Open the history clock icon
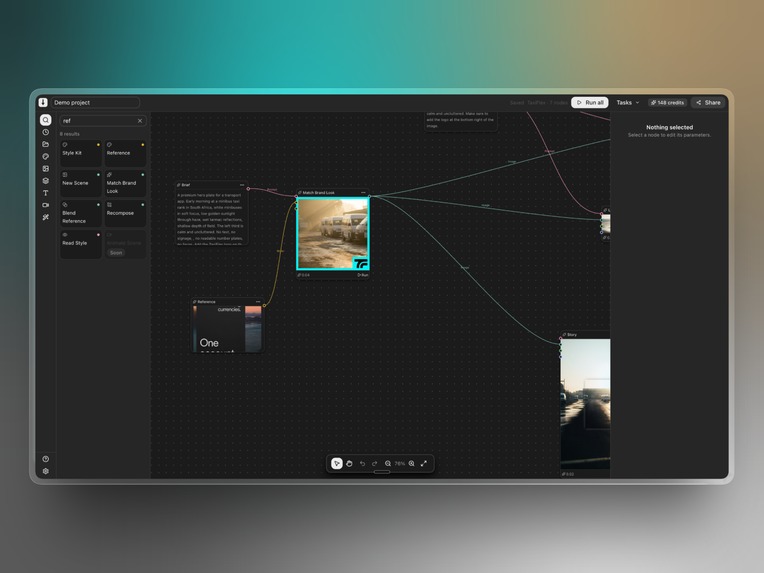This screenshot has height=573, width=764. (x=45, y=132)
